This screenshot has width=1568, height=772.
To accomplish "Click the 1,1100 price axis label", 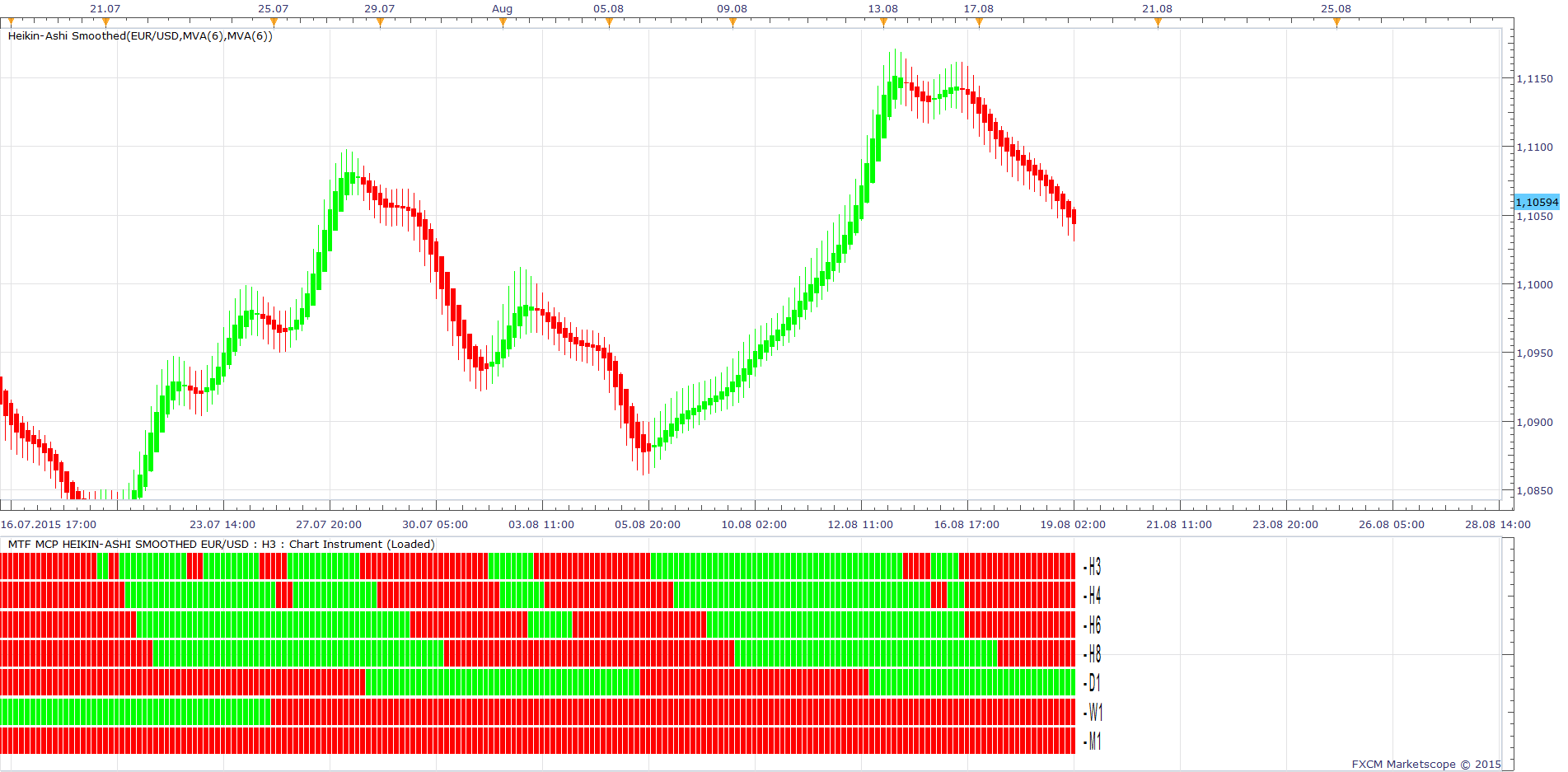I will [1535, 147].
